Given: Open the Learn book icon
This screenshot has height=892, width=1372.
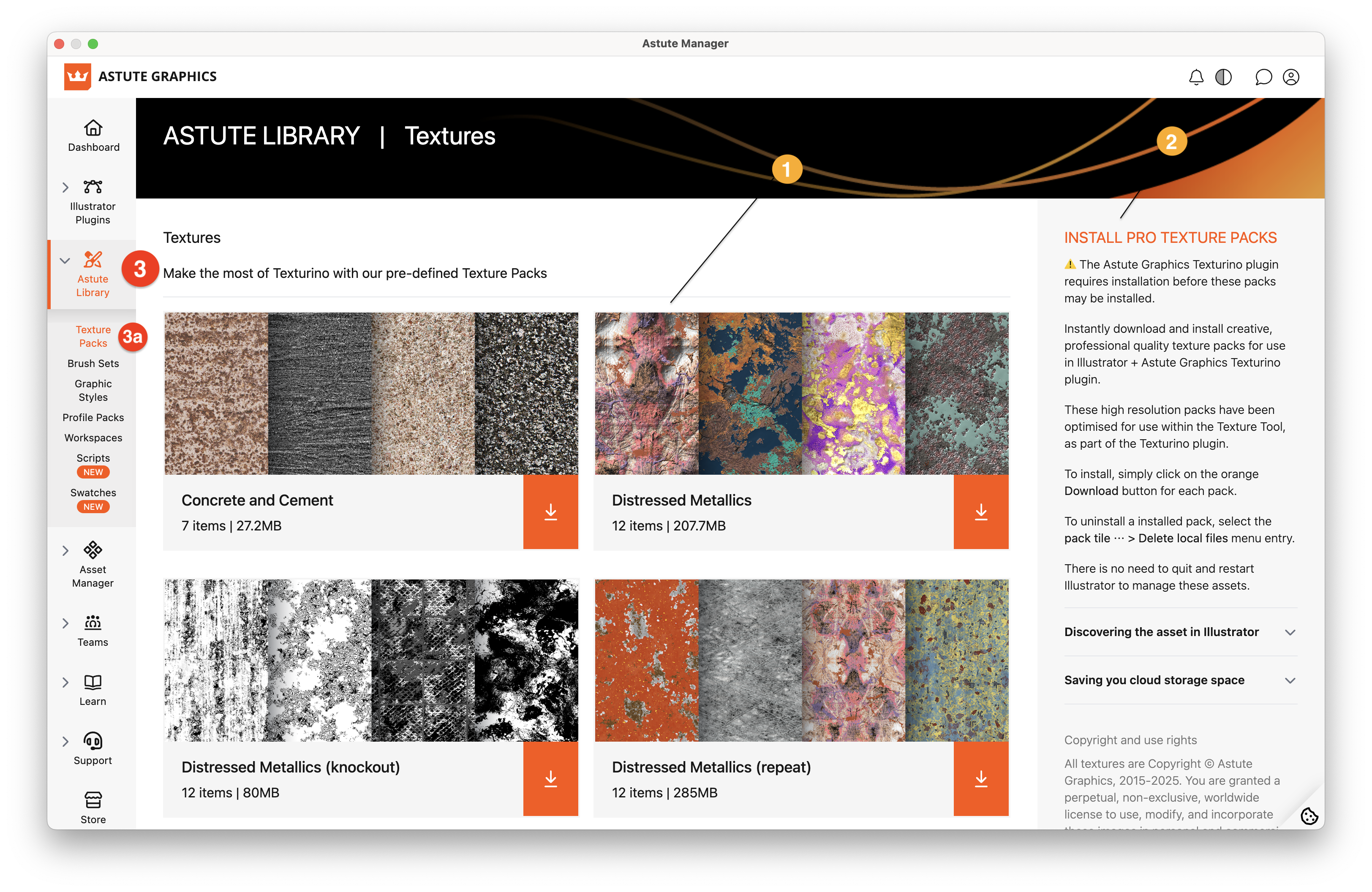Looking at the screenshot, I should tap(93, 682).
